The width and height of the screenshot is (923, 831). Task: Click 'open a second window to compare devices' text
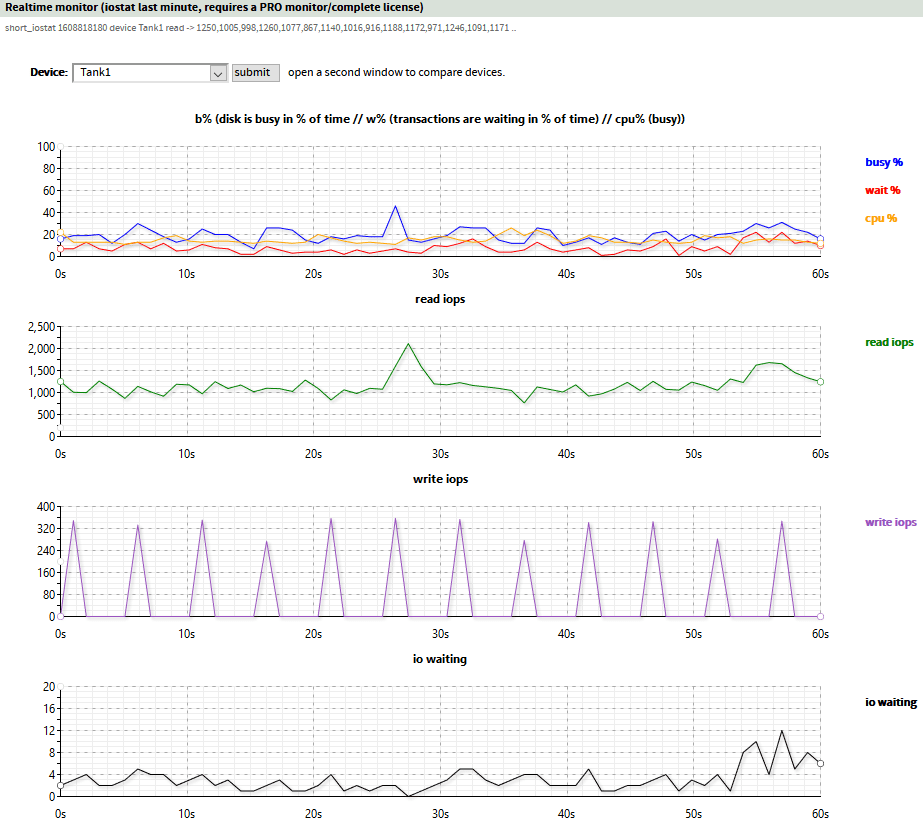tap(396, 72)
